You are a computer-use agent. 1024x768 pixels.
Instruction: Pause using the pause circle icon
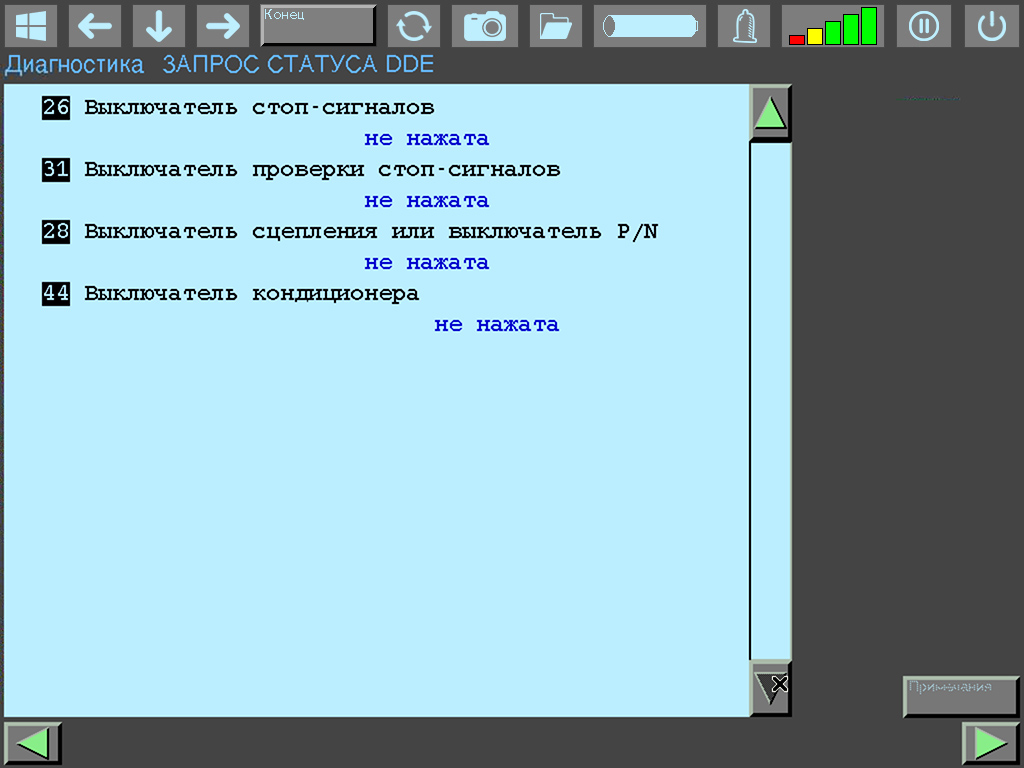tap(923, 26)
